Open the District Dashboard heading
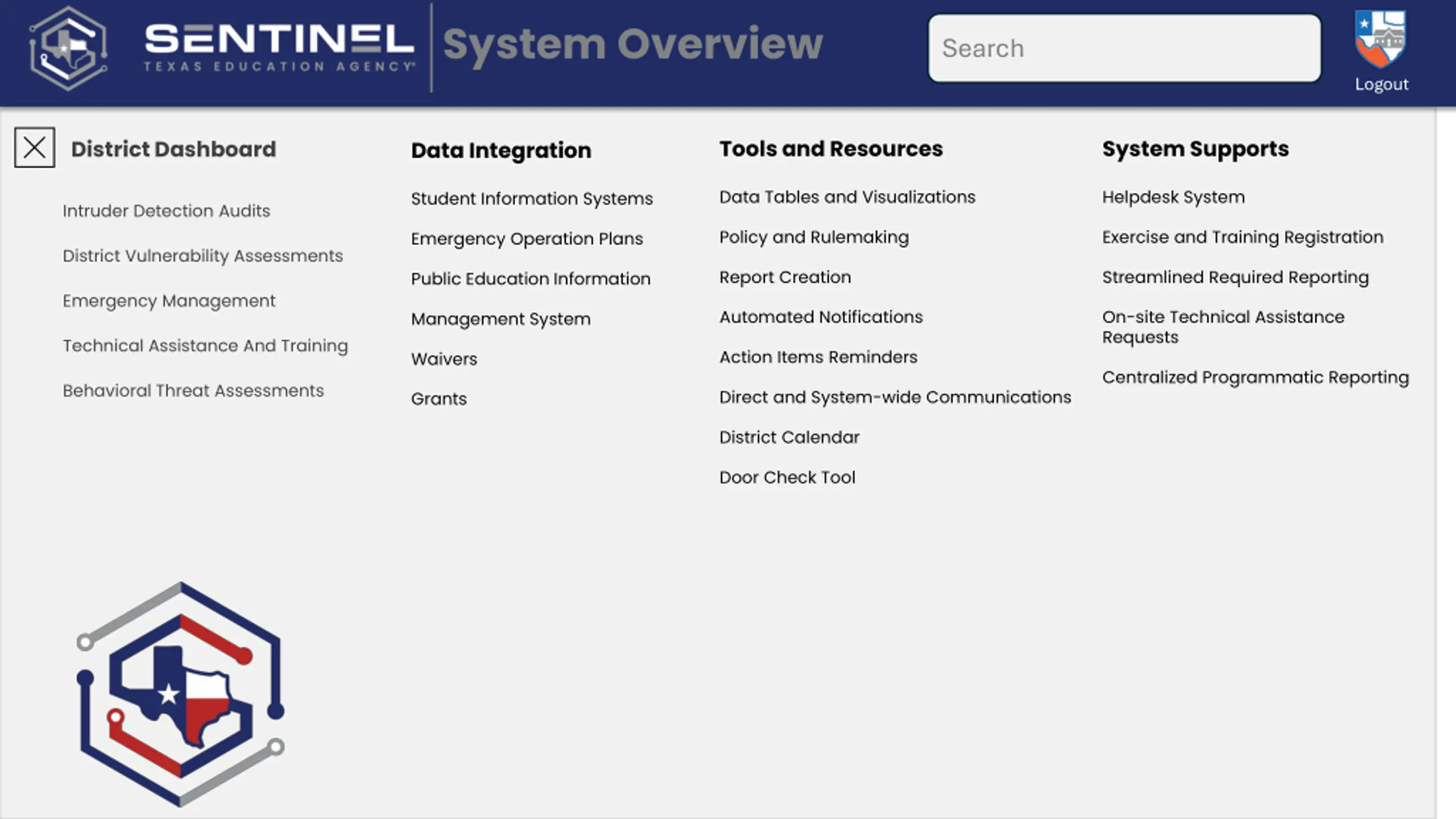The image size is (1456, 819). pyautogui.click(x=173, y=149)
